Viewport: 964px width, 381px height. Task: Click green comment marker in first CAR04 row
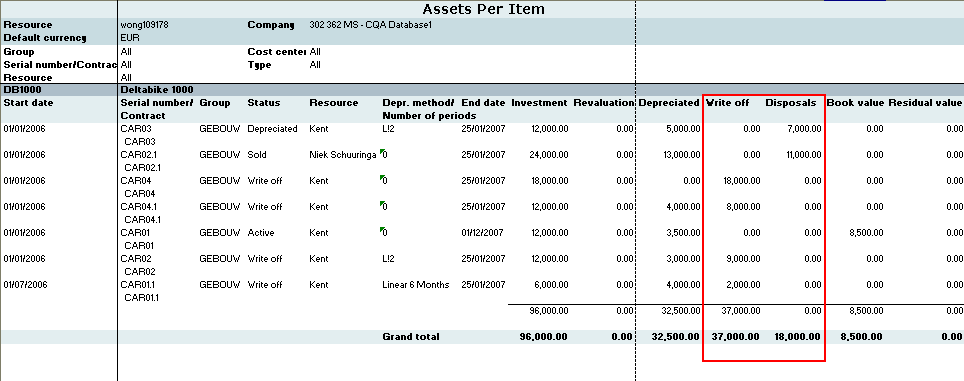point(382,177)
